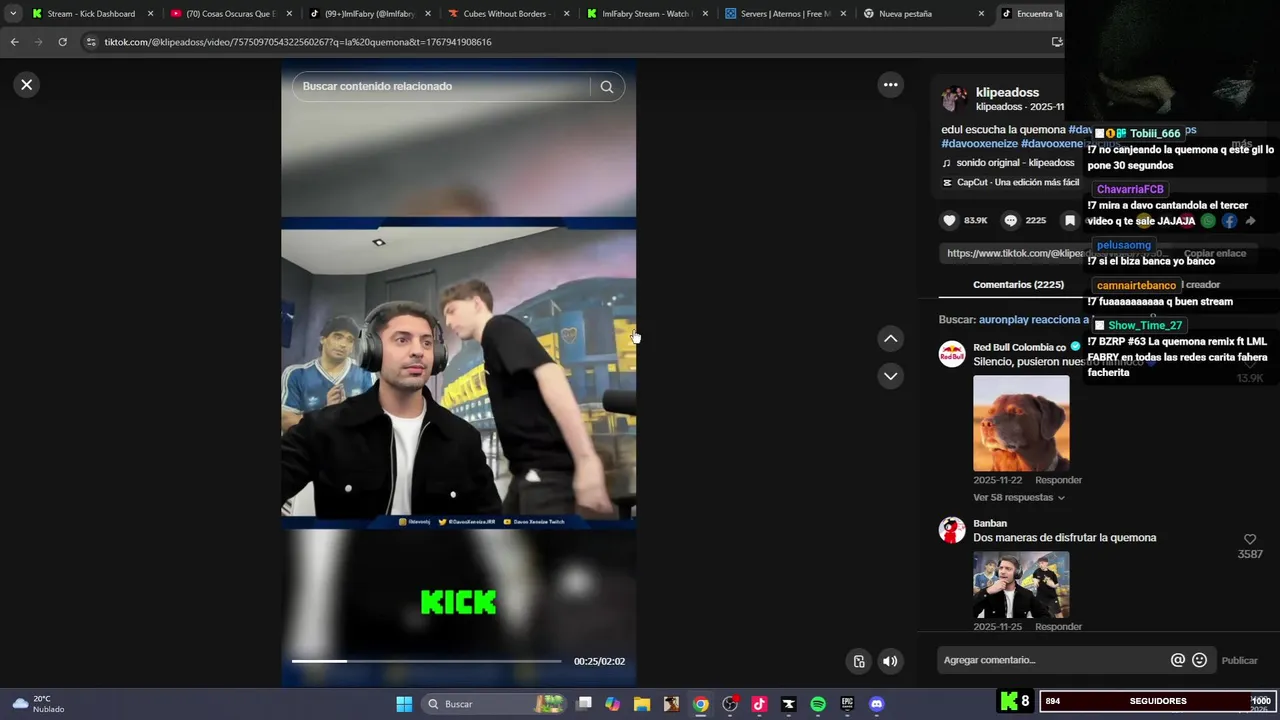Click the search magnifier in related content bar
This screenshot has height=720, width=1280.
(607, 87)
